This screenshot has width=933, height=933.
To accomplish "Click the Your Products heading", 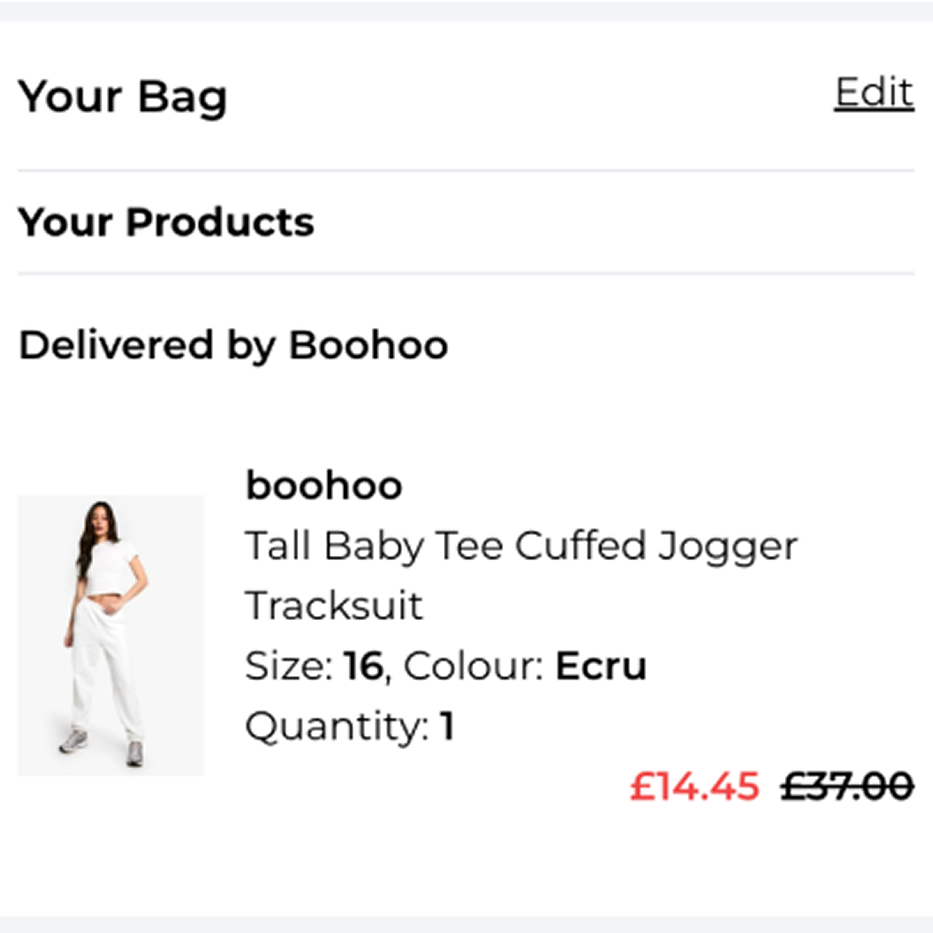I will tap(166, 222).
